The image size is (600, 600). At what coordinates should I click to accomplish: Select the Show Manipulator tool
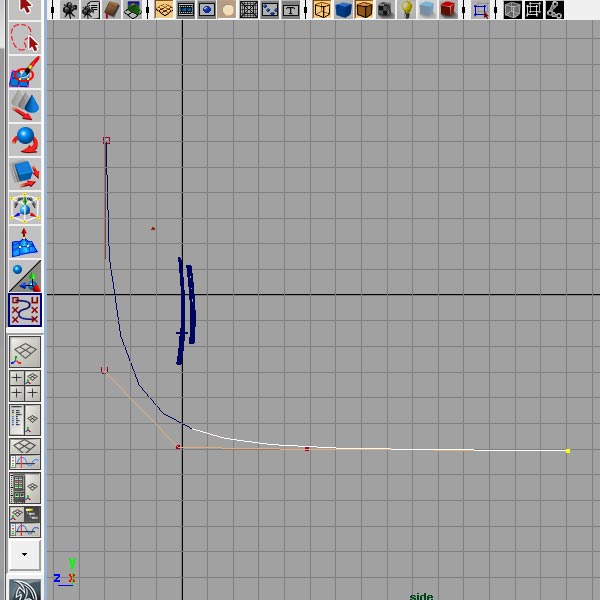tap(24, 276)
